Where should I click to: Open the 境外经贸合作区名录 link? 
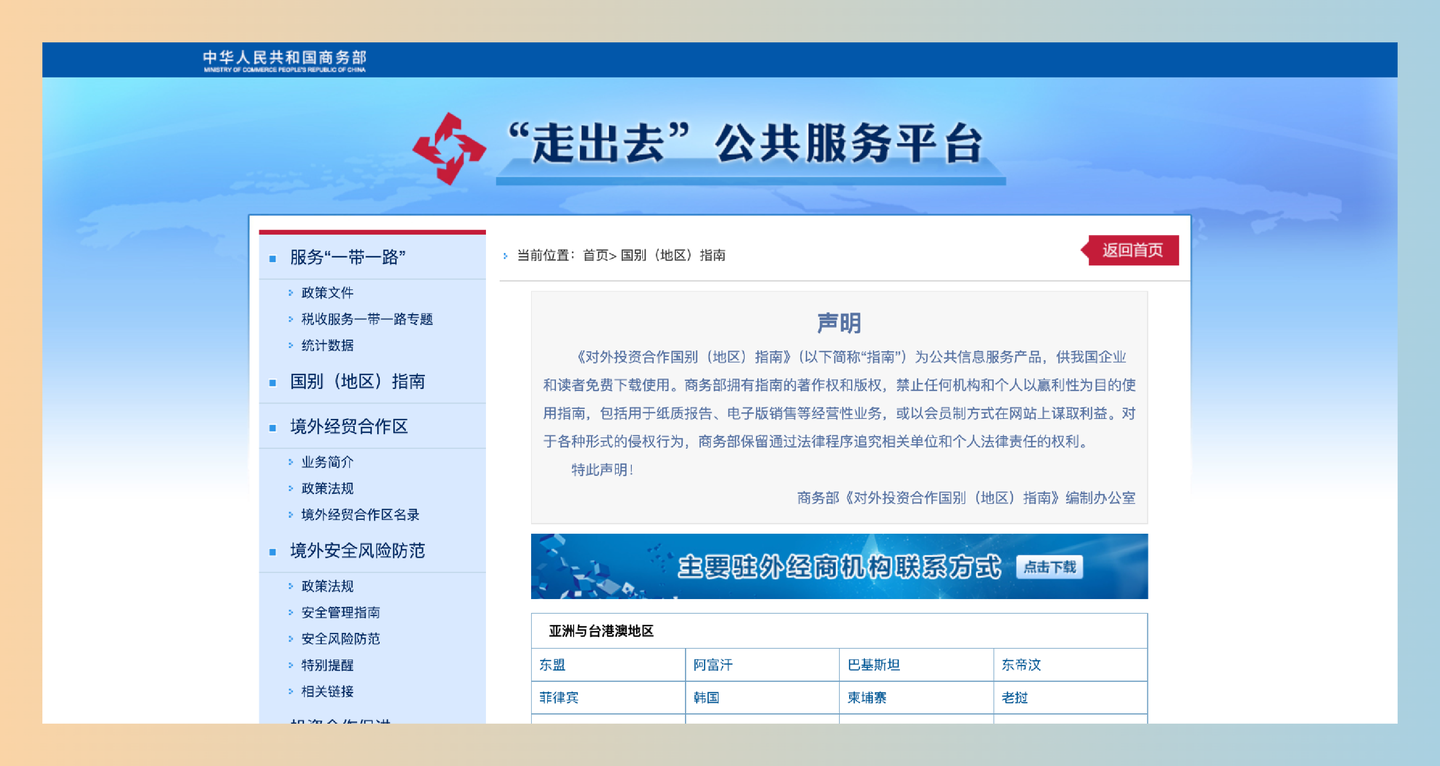[x=360, y=514]
